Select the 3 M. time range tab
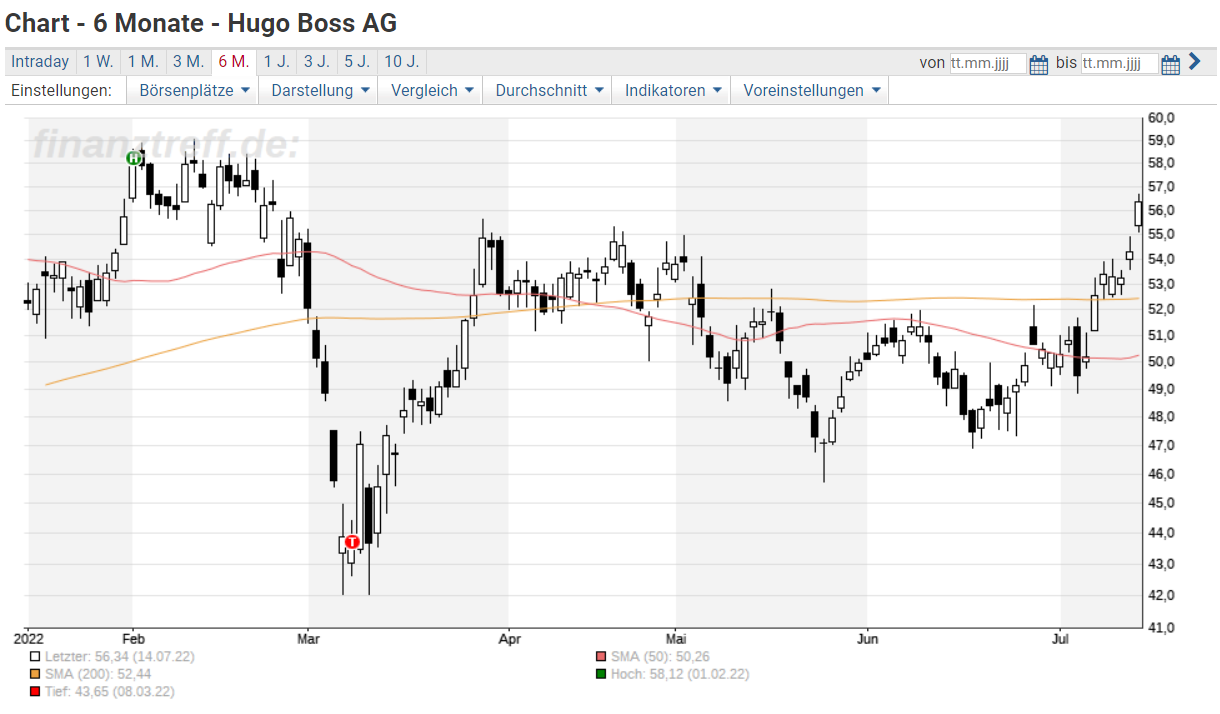Image resolution: width=1220 pixels, height=714 pixels. [188, 62]
